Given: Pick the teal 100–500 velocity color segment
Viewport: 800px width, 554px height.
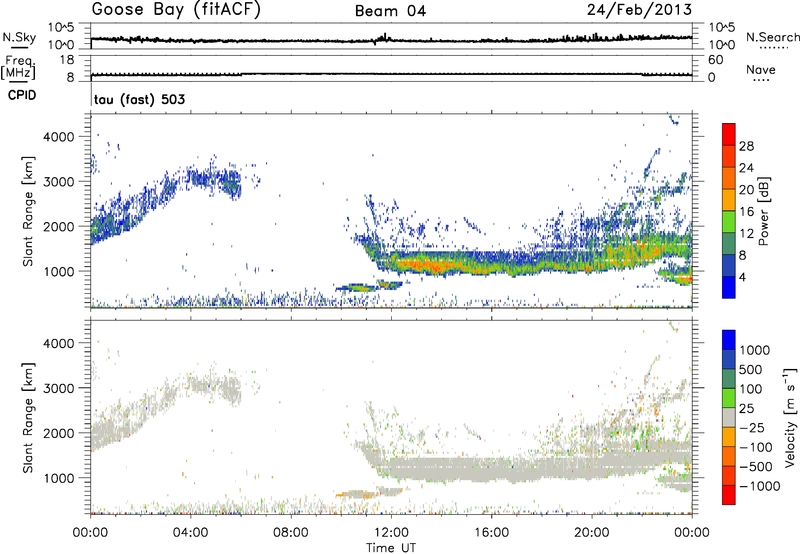Looking at the screenshot, I should click(x=729, y=379).
